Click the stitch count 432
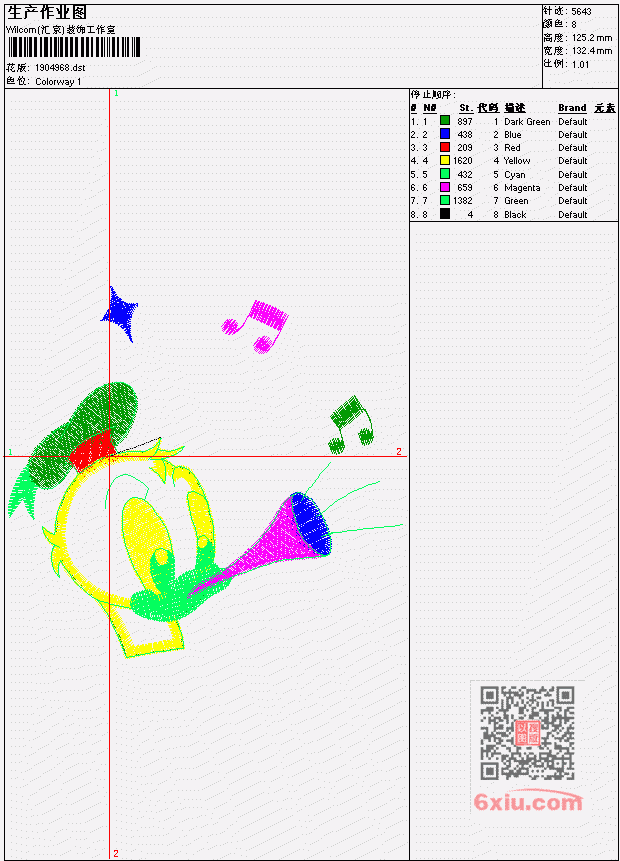The height and width of the screenshot is (861, 620). coord(465,175)
